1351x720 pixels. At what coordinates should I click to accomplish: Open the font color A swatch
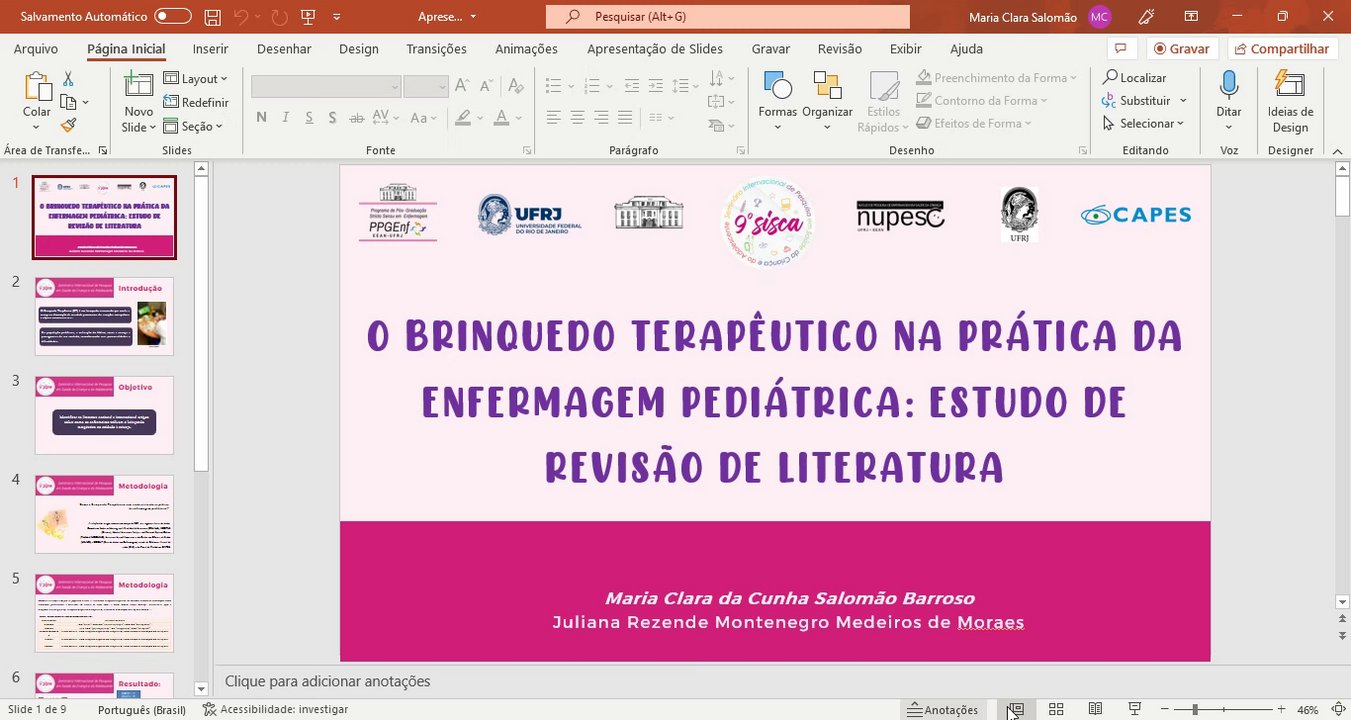point(501,118)
